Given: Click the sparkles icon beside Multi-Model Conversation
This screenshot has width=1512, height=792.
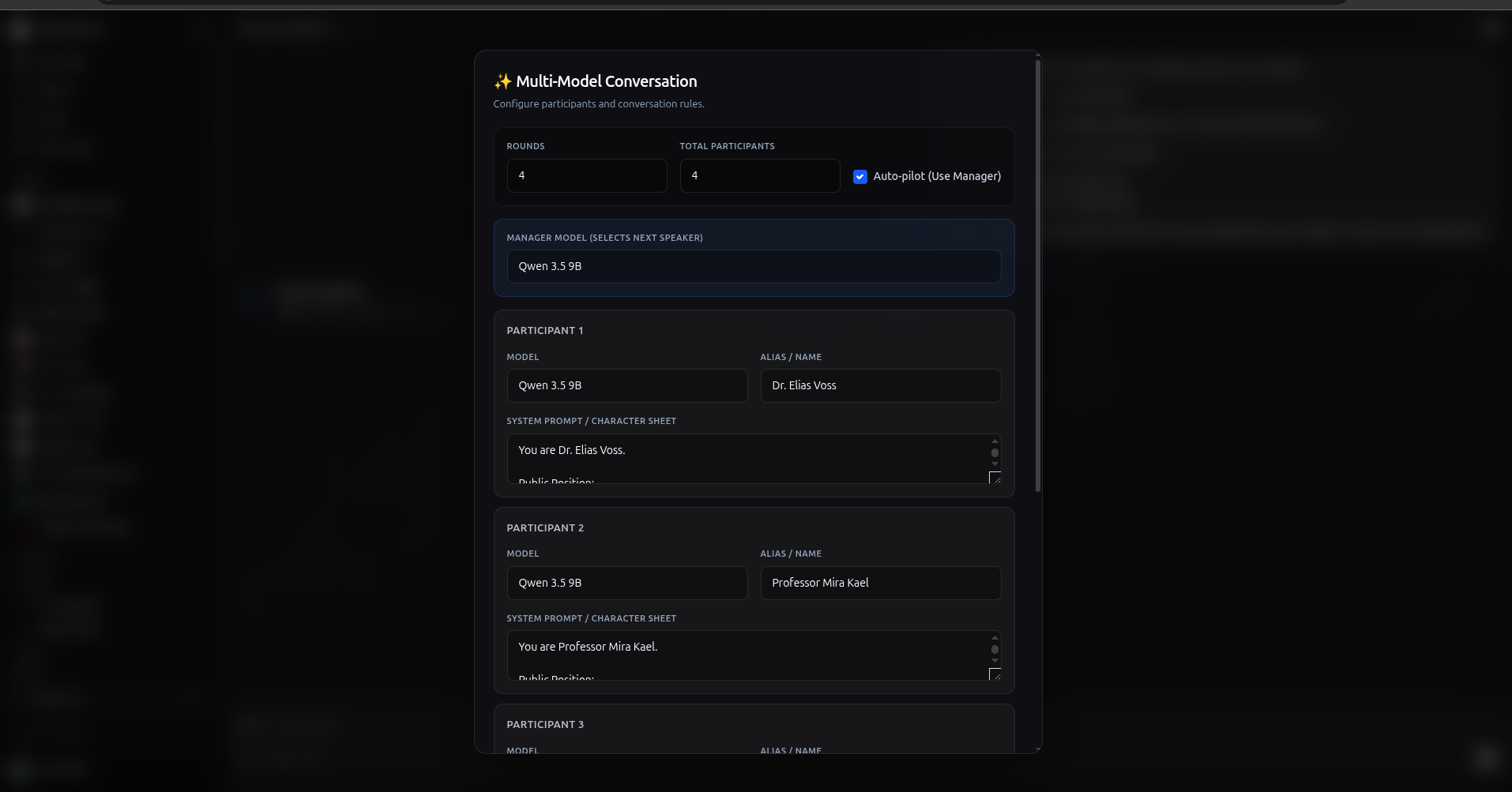Looking at the screenshot, I should 502,81.
